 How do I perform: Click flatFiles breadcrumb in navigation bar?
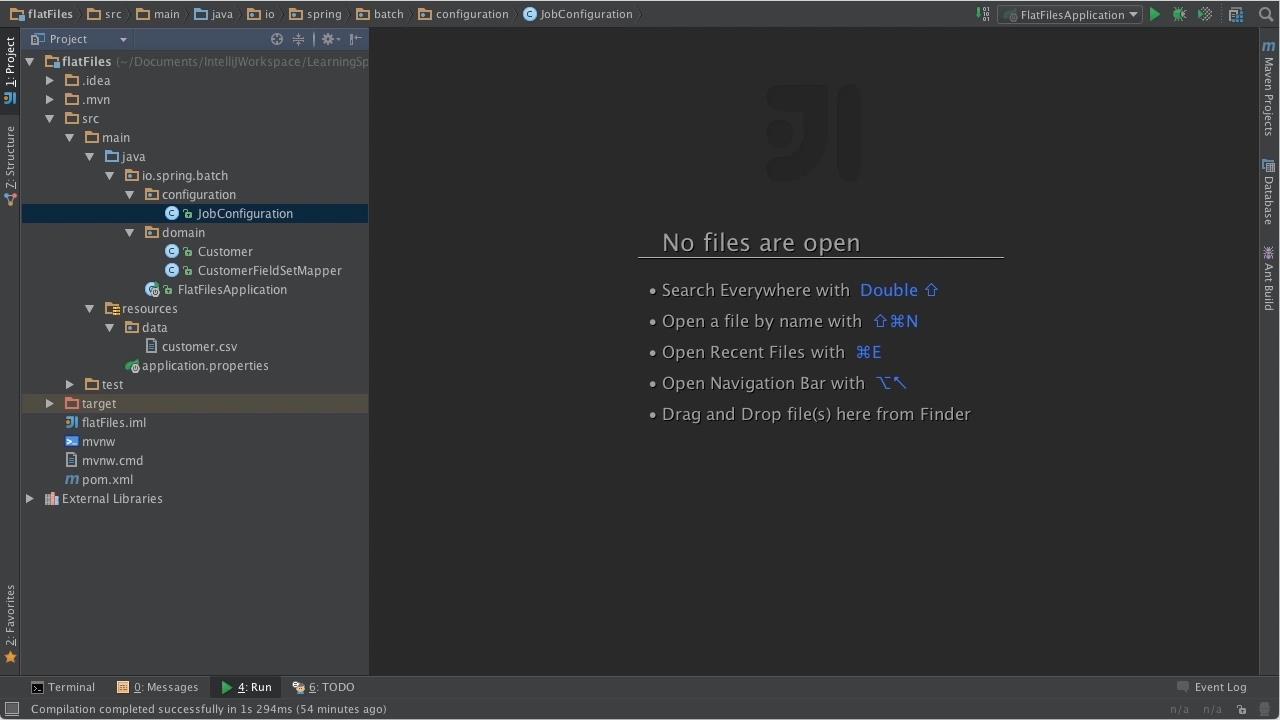pyautogui.click(x=41, y=14)
